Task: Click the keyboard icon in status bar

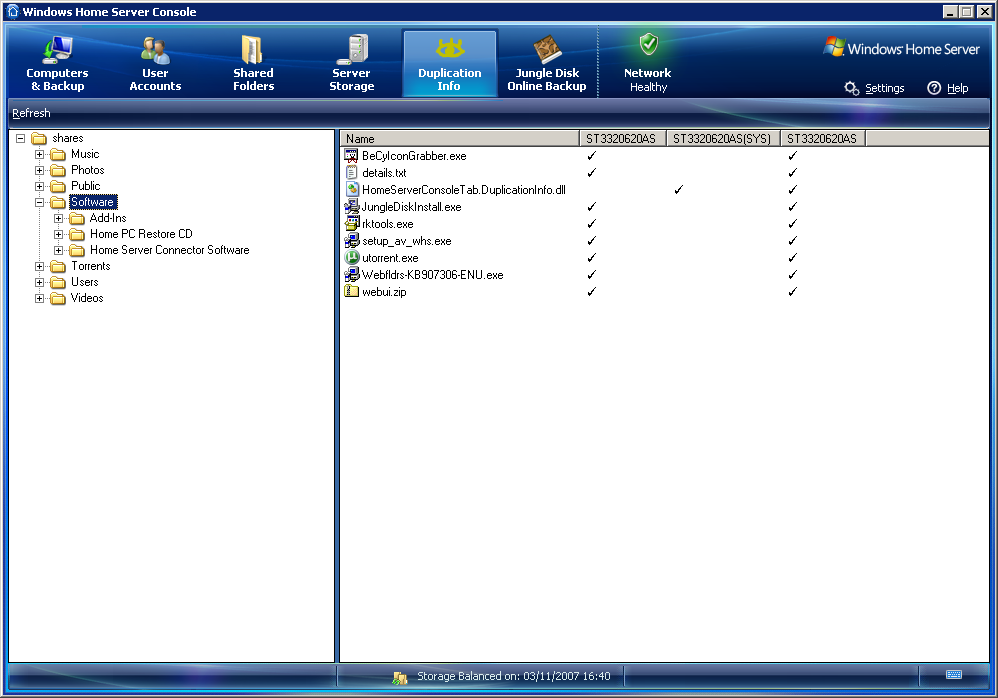Action: coord(953,674)
